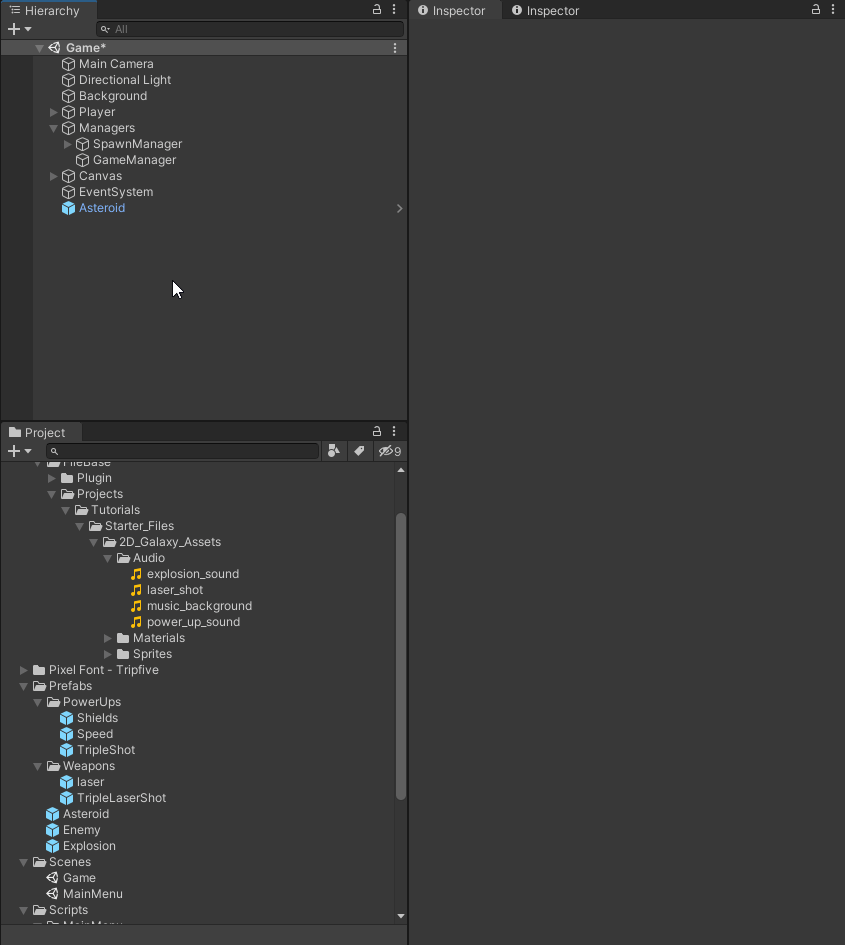Viewport: 845px width, 945px height.
Task: Select the music_background audio clip icon
Action: click(x=137, y=606)
